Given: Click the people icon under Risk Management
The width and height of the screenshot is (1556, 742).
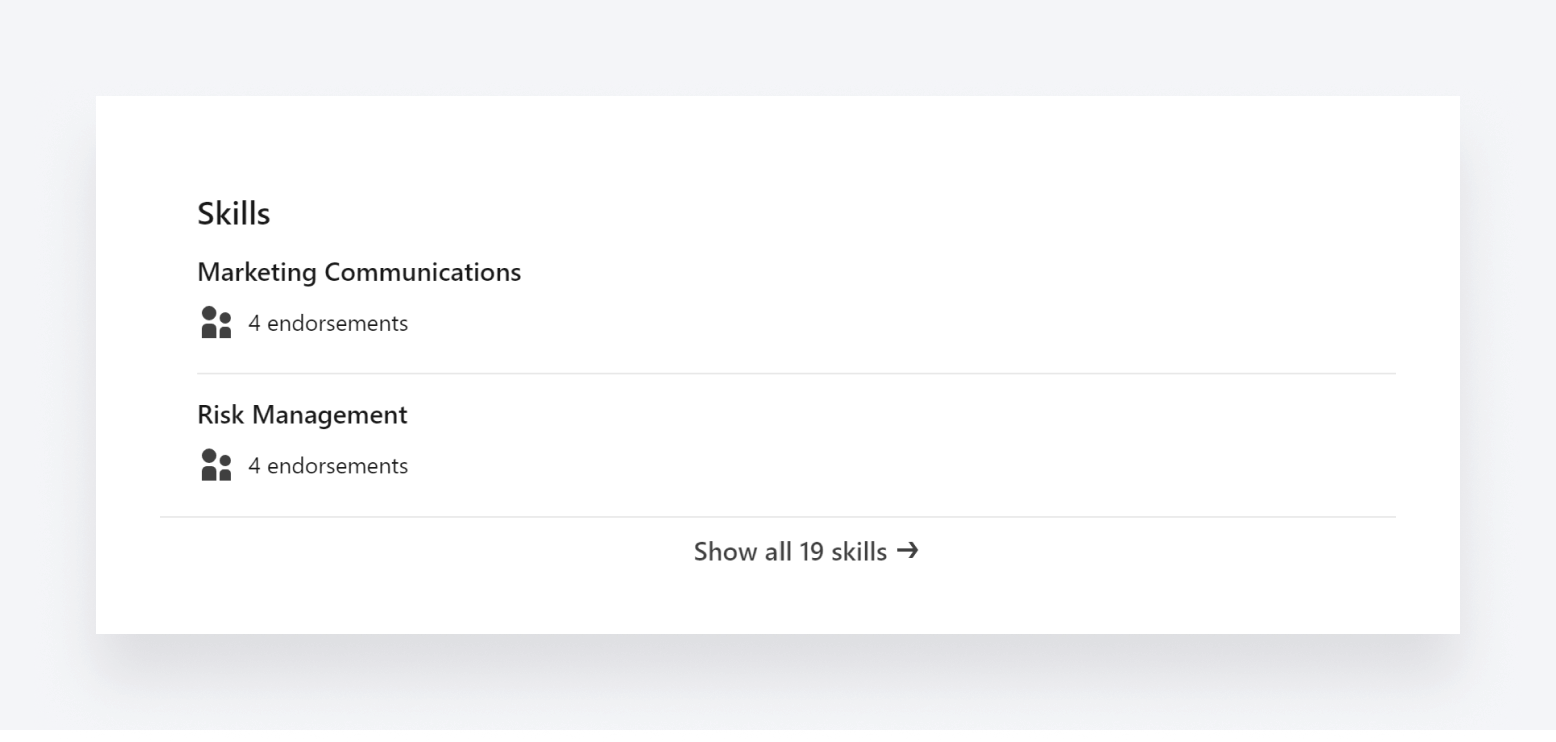Looking at the screenshot, I should pyautogui.click(x=216, y=465).
